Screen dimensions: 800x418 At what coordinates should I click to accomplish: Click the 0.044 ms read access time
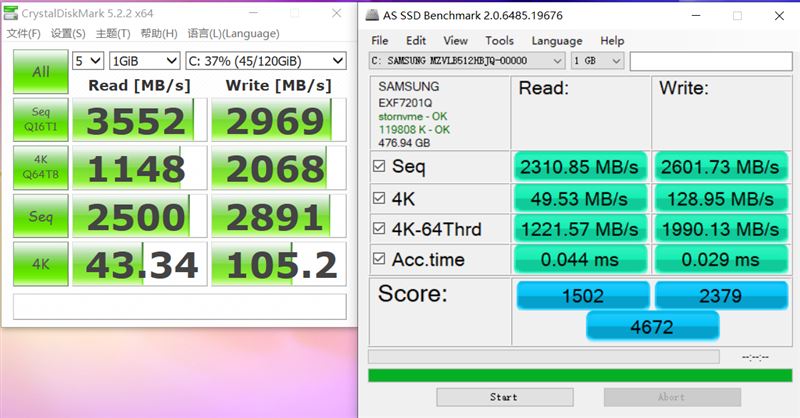pos(580,259)
